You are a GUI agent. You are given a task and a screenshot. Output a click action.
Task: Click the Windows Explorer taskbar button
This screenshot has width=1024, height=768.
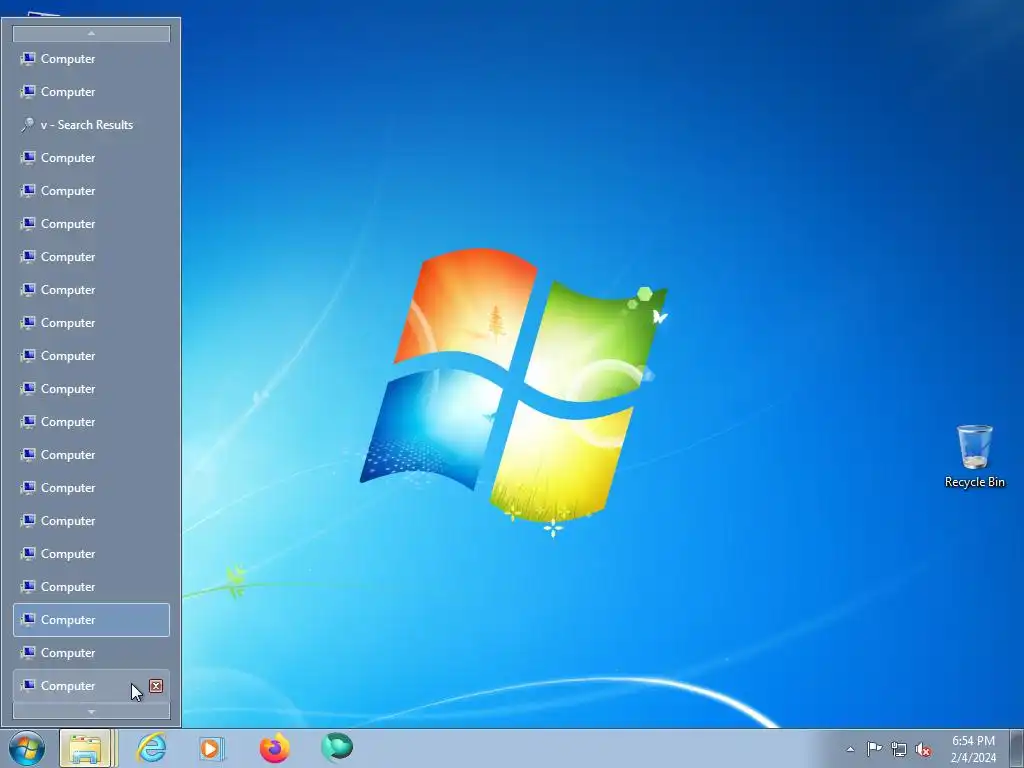pos(86,748)
